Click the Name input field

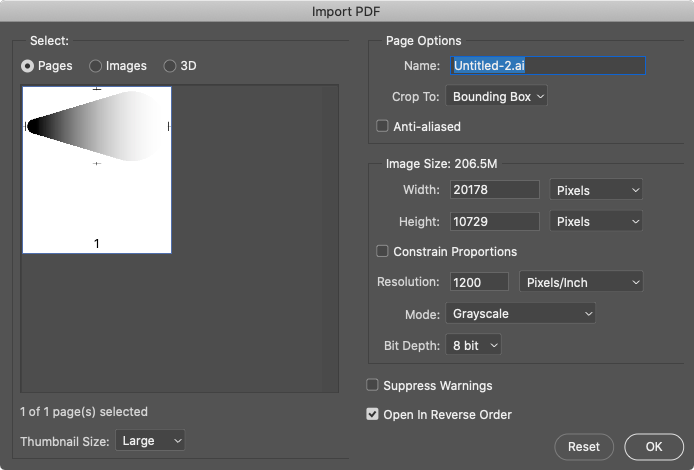tap(547, 66)
